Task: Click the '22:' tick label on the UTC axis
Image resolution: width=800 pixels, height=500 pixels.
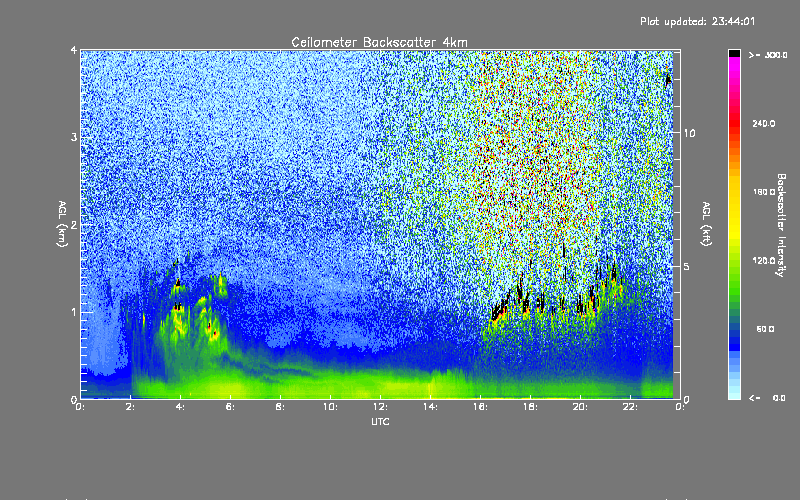Action: click(630, 407)
